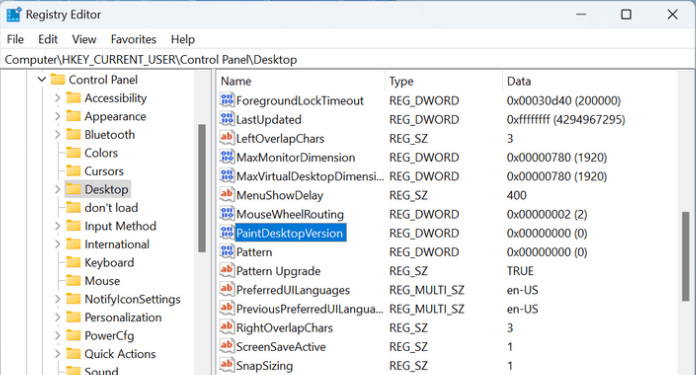696x375 pixels.
Task: Click the Mouse folder icon
Action: (x=73, y=280)
